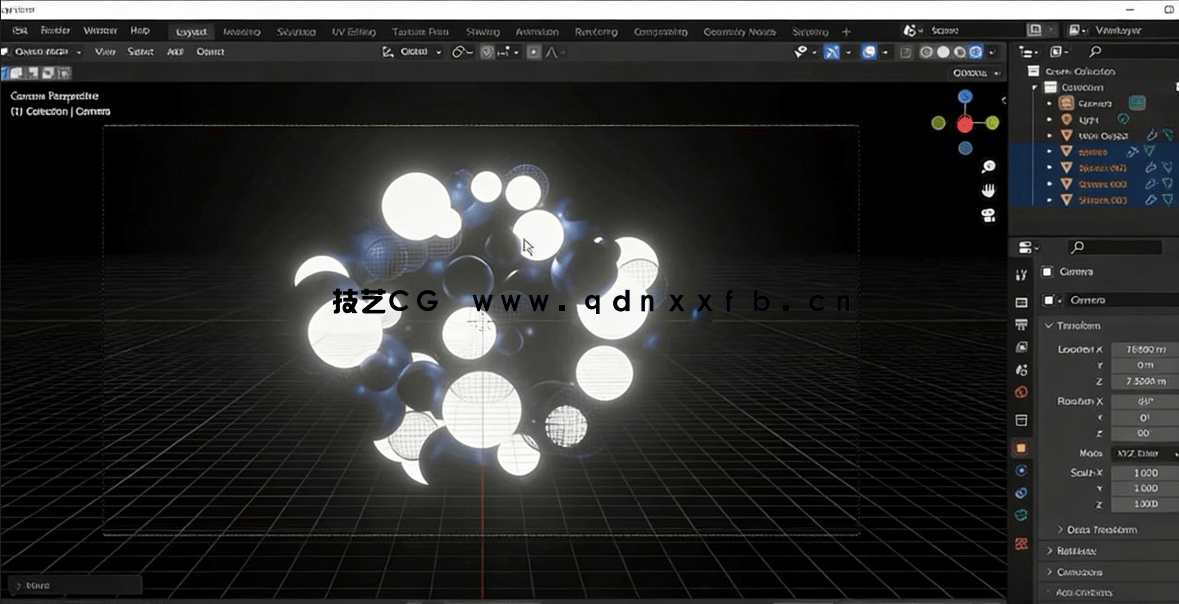Open the Object properties tab icon
Viewport: 1179px width, 604px height.
(1020, 447)
